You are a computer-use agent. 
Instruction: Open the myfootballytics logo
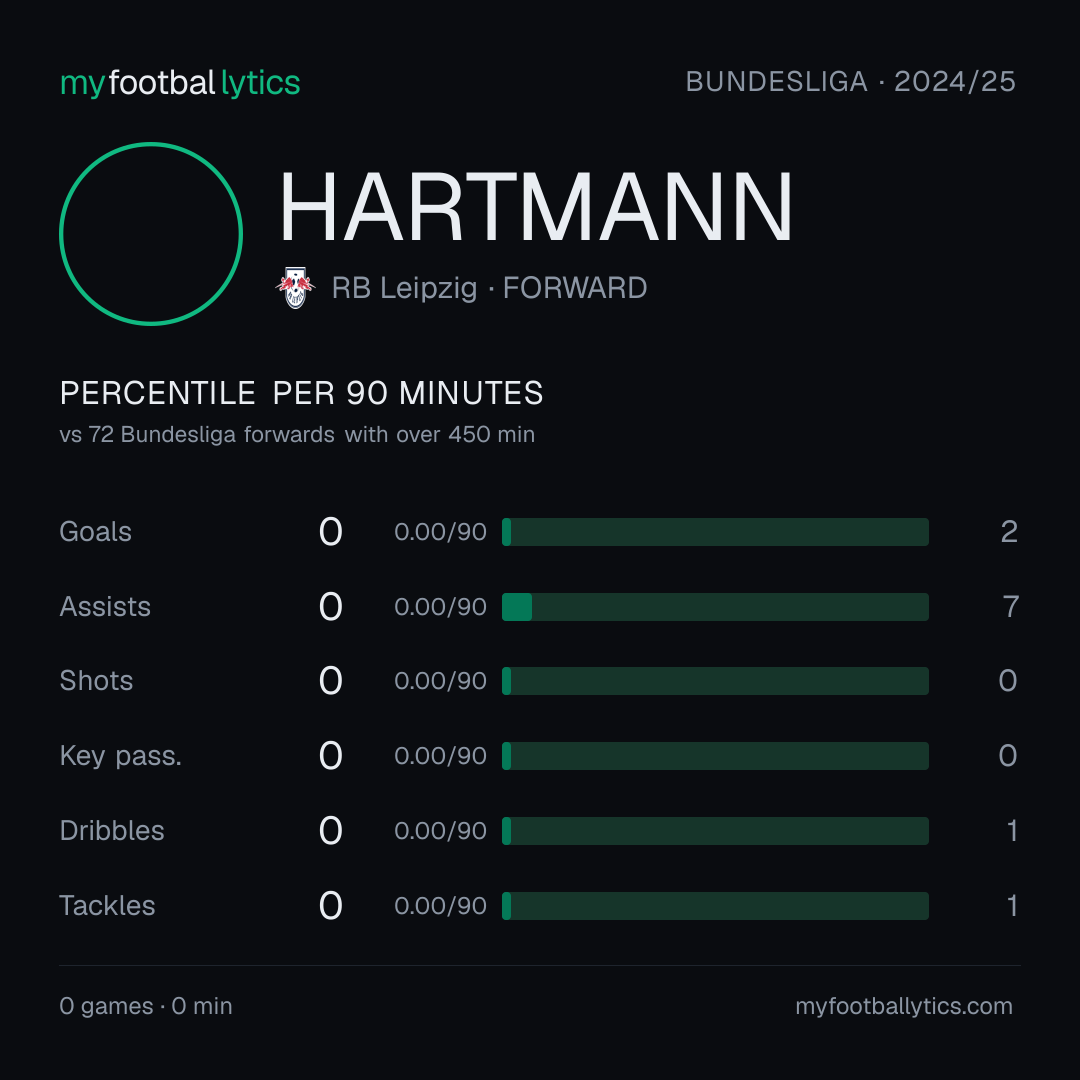[x=180, y=83]
